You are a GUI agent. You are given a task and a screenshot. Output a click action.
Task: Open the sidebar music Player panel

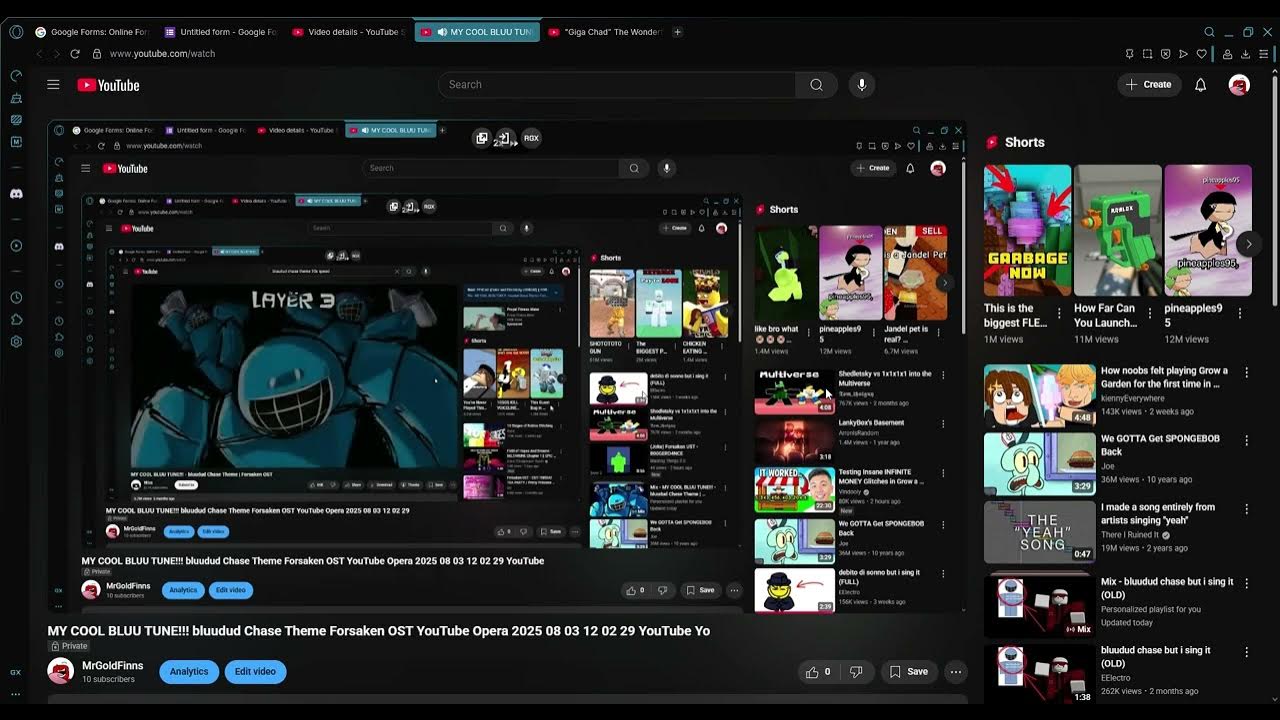(16, 246)
